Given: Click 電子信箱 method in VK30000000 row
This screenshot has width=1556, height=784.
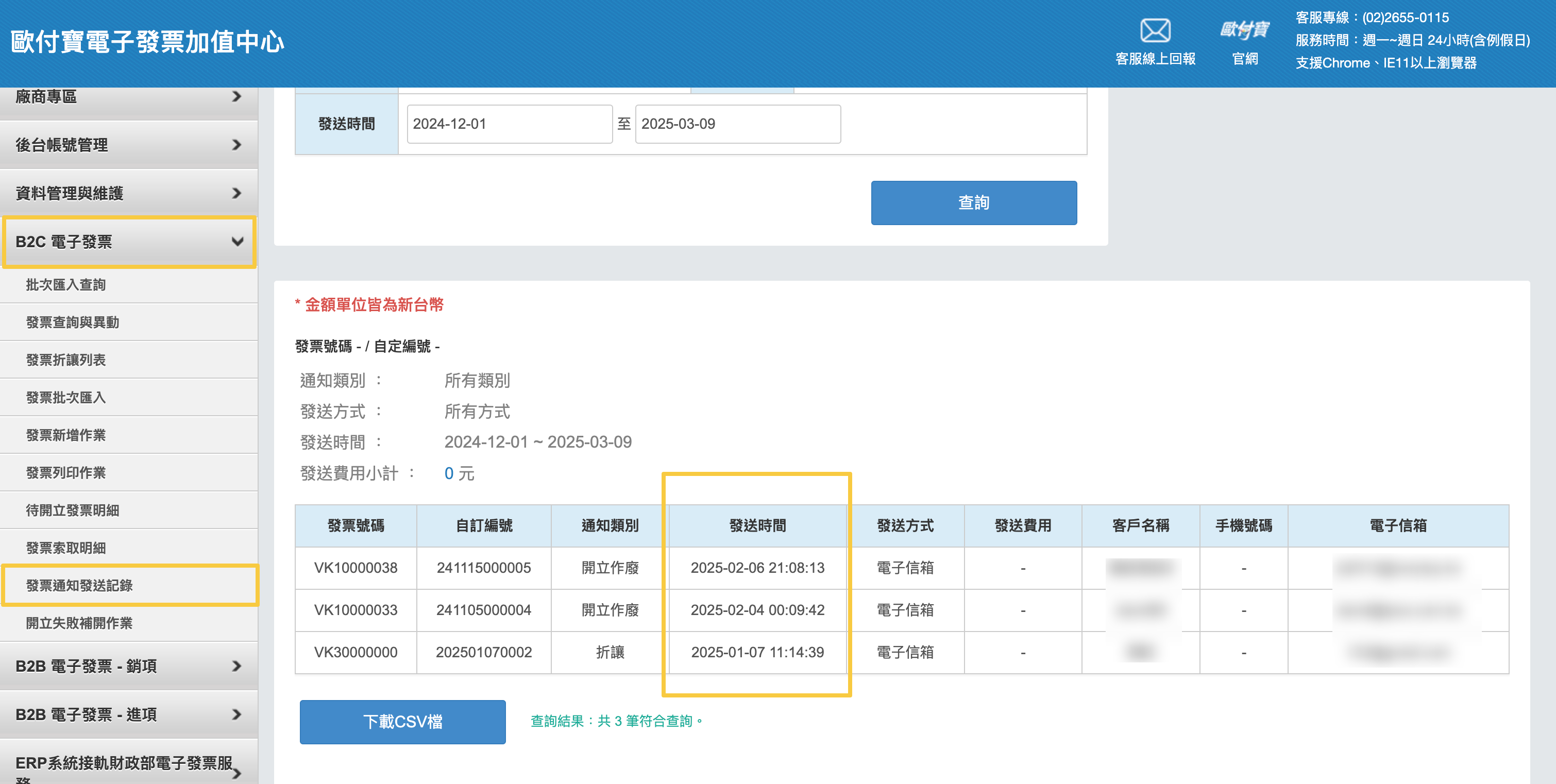Looking at the screenshot, I should pyautogui.click(x=905, y=652).
